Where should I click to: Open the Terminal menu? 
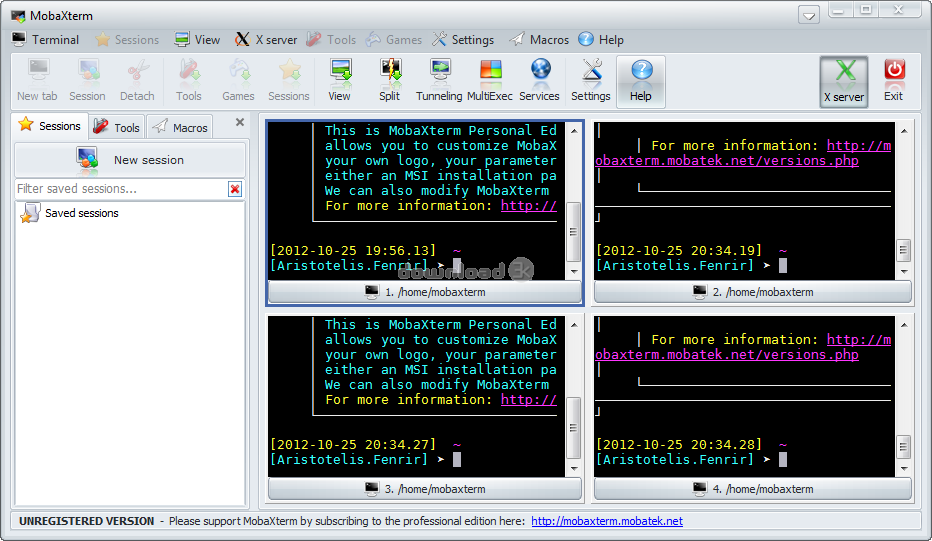(46, 40)
